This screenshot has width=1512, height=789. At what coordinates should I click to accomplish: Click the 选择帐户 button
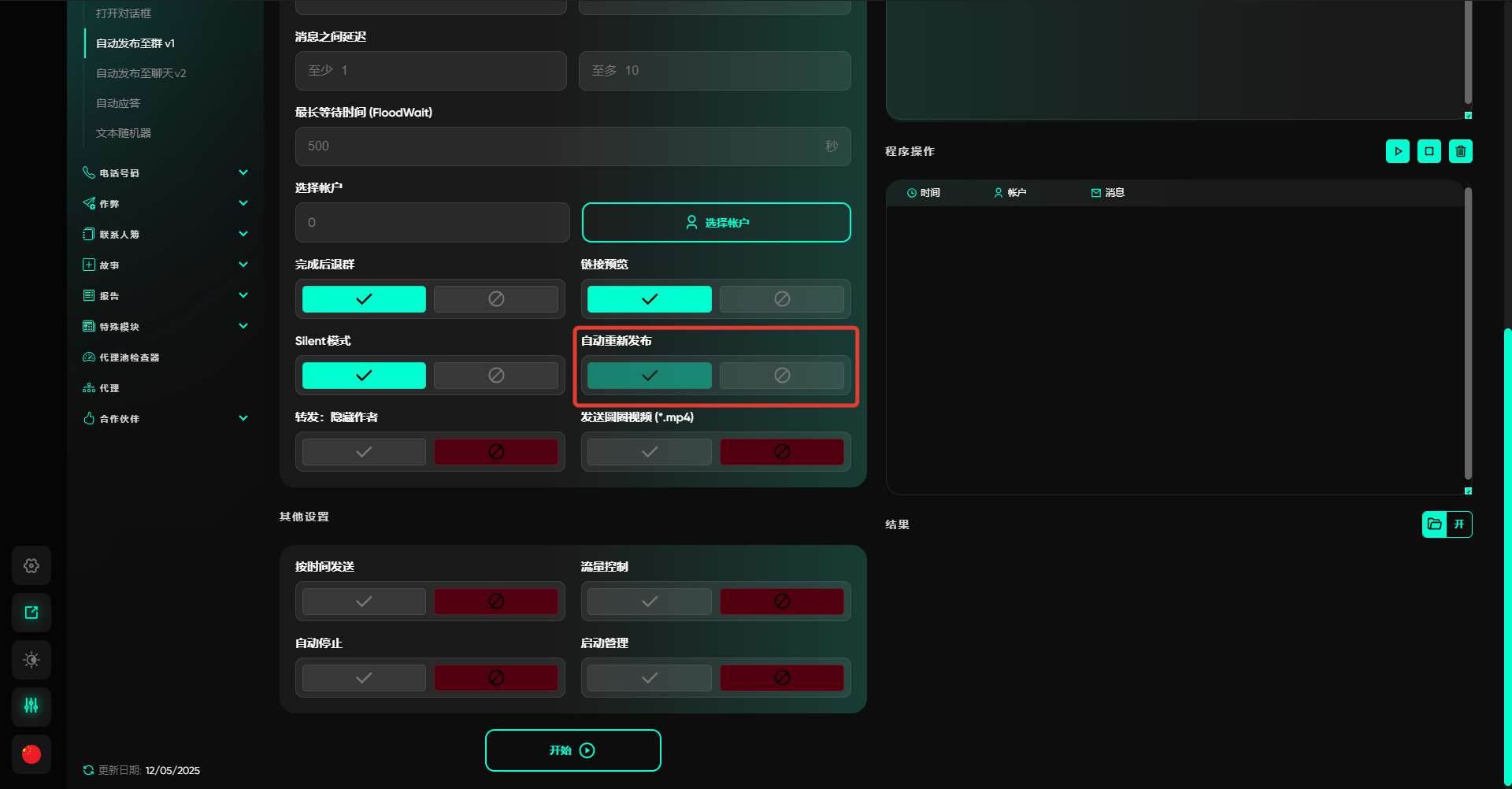click(716, 223)
